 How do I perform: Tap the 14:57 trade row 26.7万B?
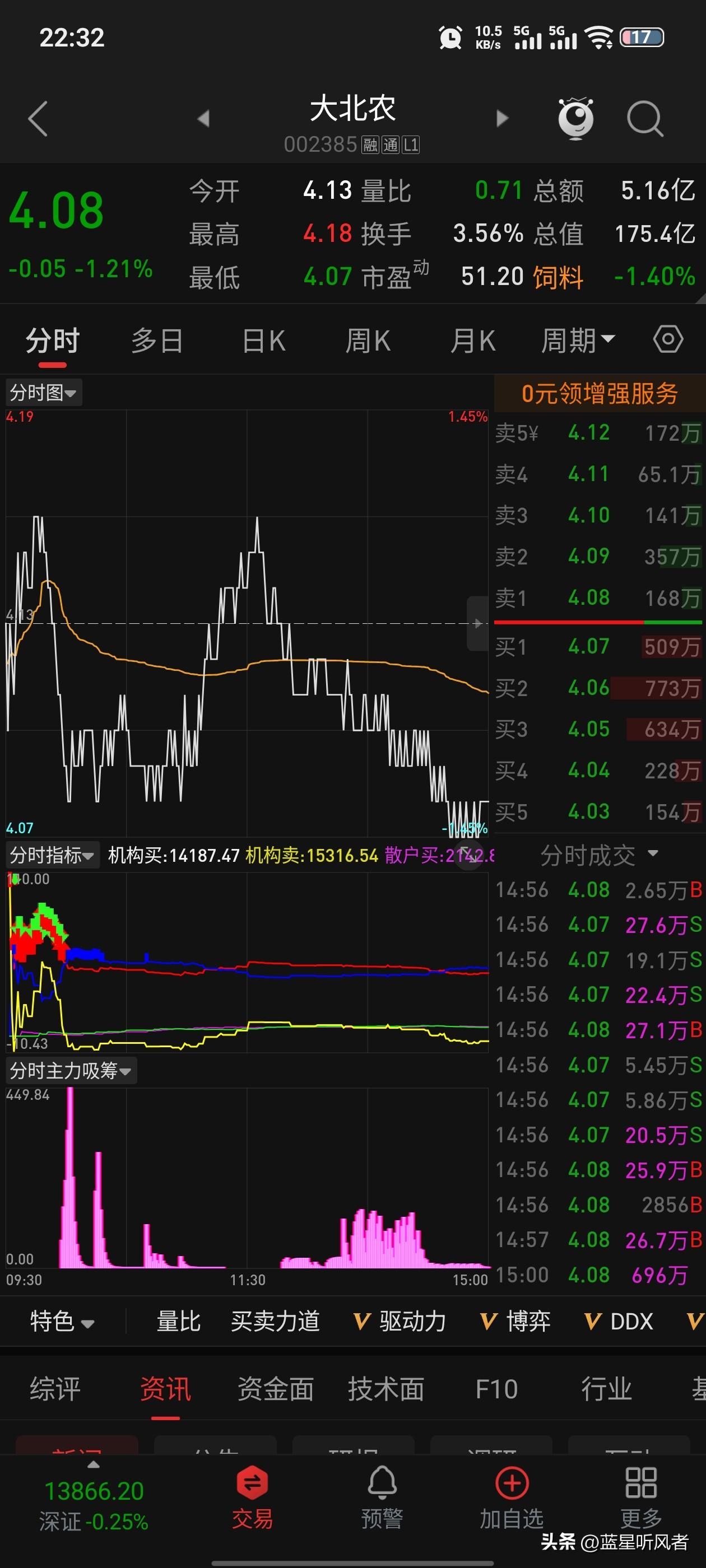coord(599,1240)
